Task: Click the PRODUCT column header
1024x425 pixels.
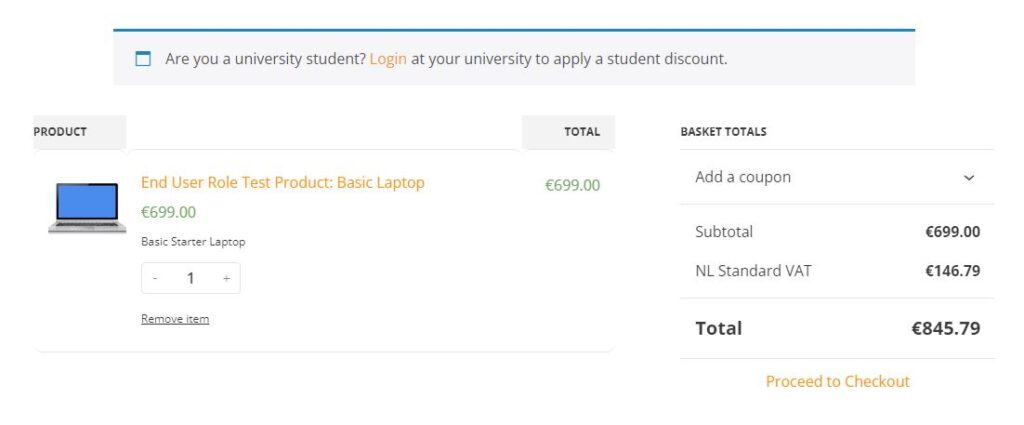Action: coord(60,132)
